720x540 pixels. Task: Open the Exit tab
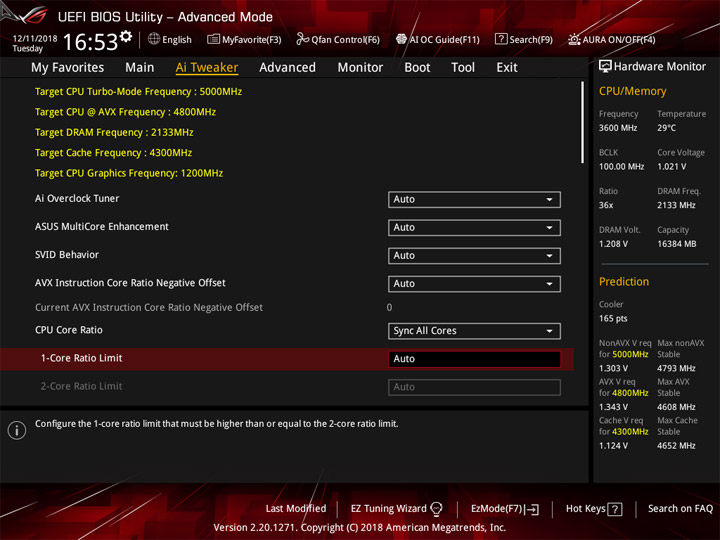tap(507, 68)
